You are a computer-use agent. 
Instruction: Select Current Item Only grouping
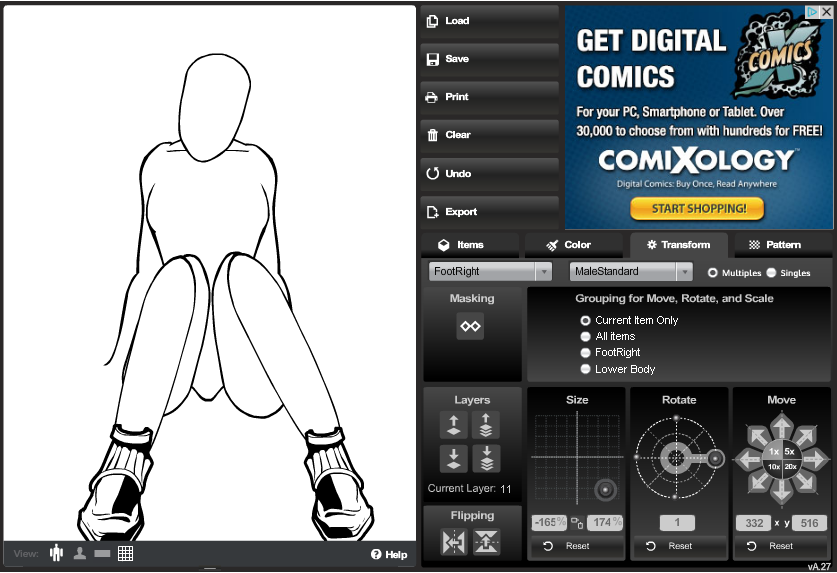[x=586, y=320]
